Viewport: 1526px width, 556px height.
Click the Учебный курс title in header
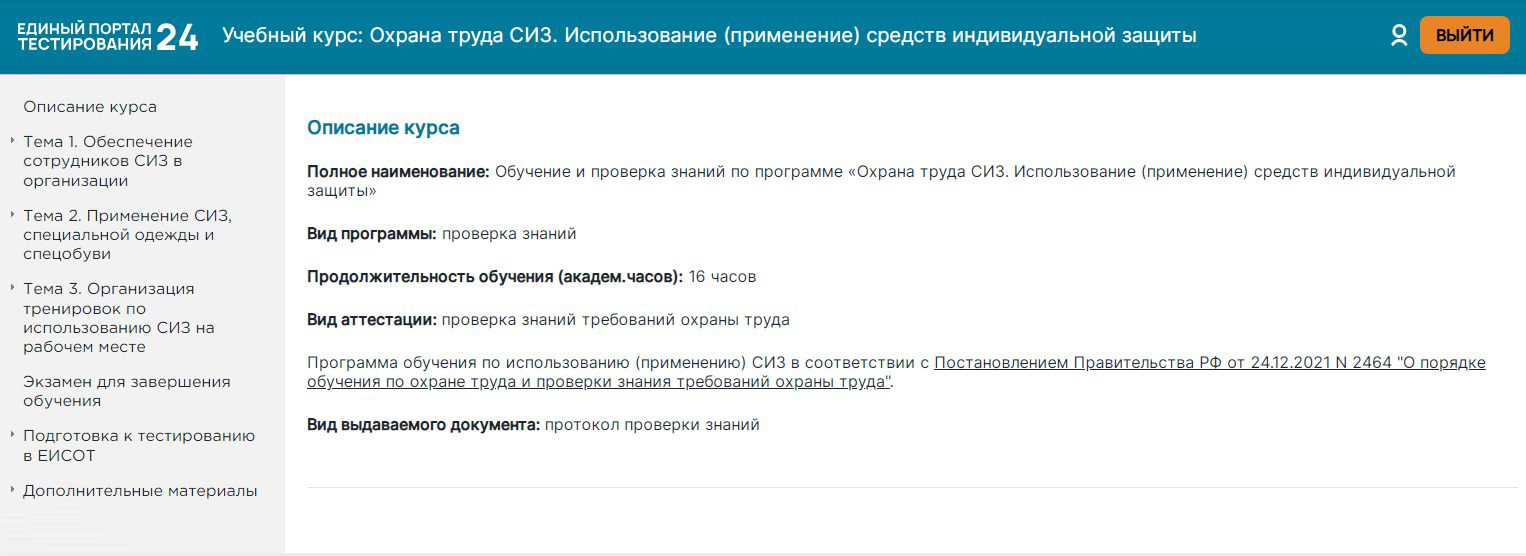[708, 36]
